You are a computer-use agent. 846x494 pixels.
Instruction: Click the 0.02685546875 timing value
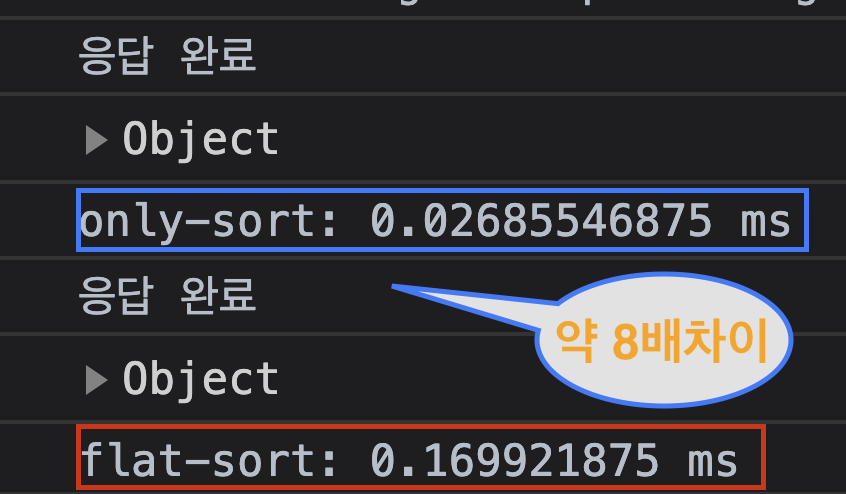[541, 221]
